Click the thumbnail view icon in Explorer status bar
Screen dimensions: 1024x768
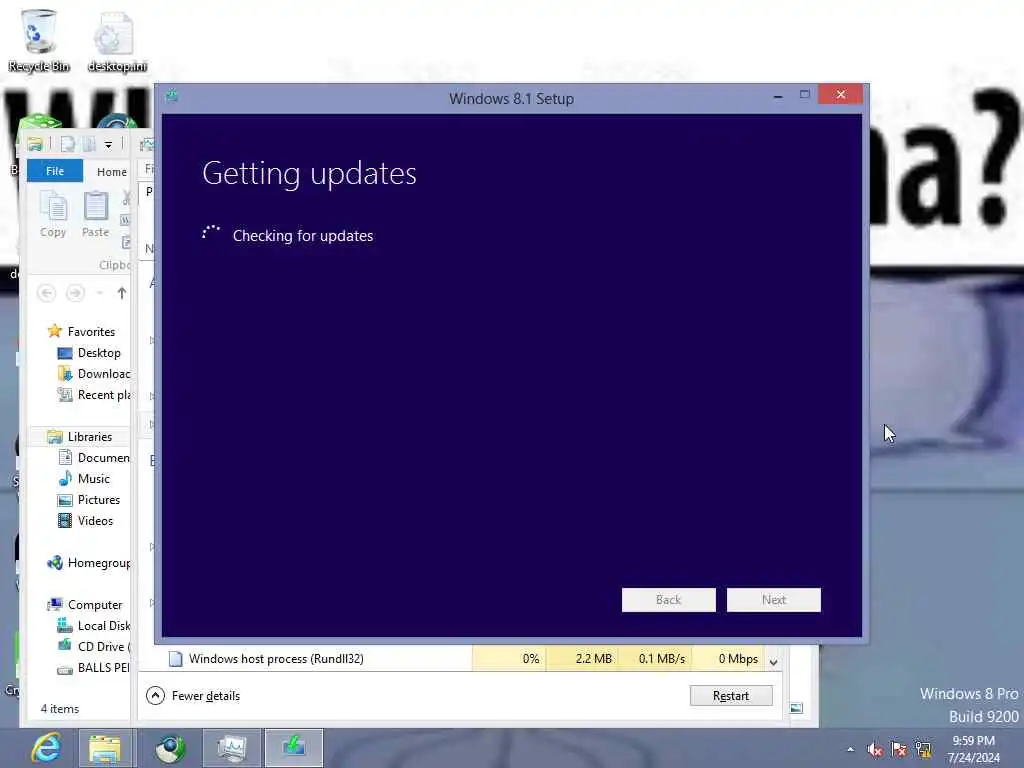(x=797, y=708)
